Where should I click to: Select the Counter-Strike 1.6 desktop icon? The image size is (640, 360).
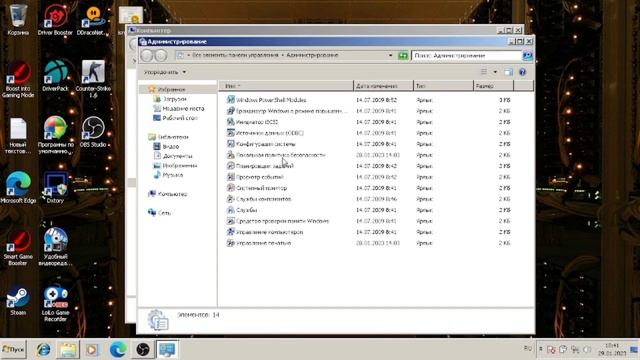point(93,79)
